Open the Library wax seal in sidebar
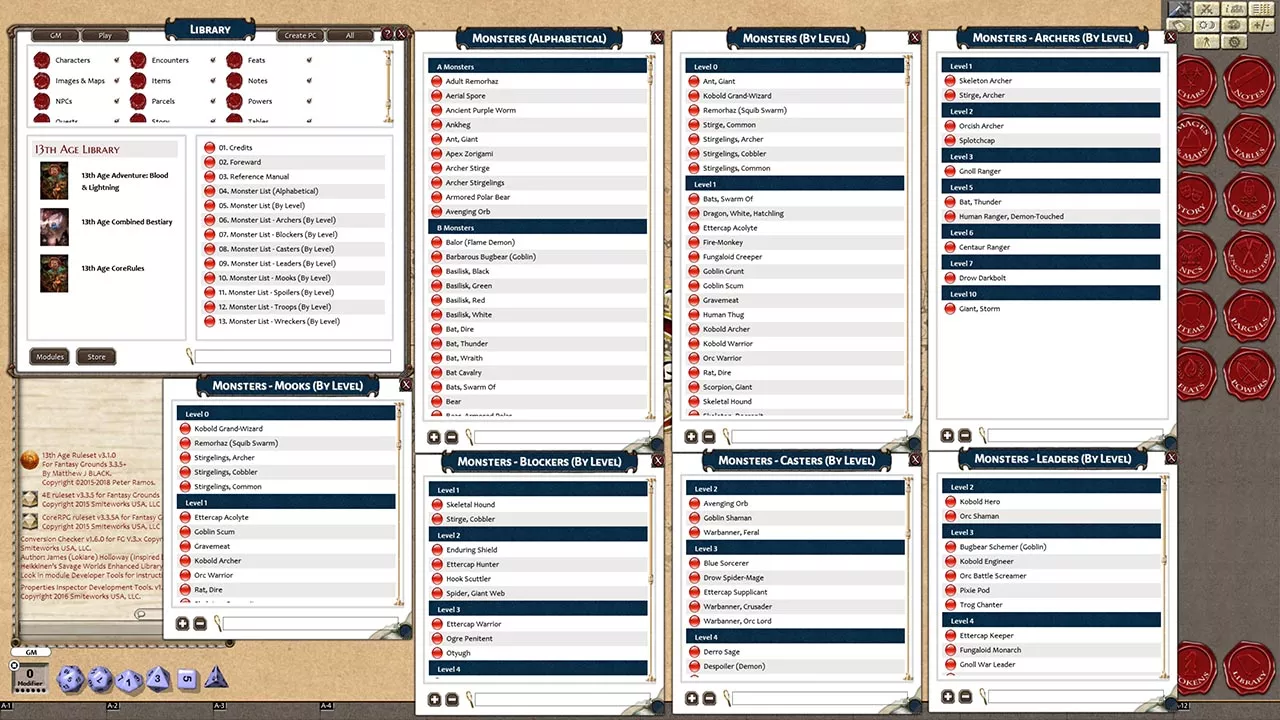 pos(1248,666)
